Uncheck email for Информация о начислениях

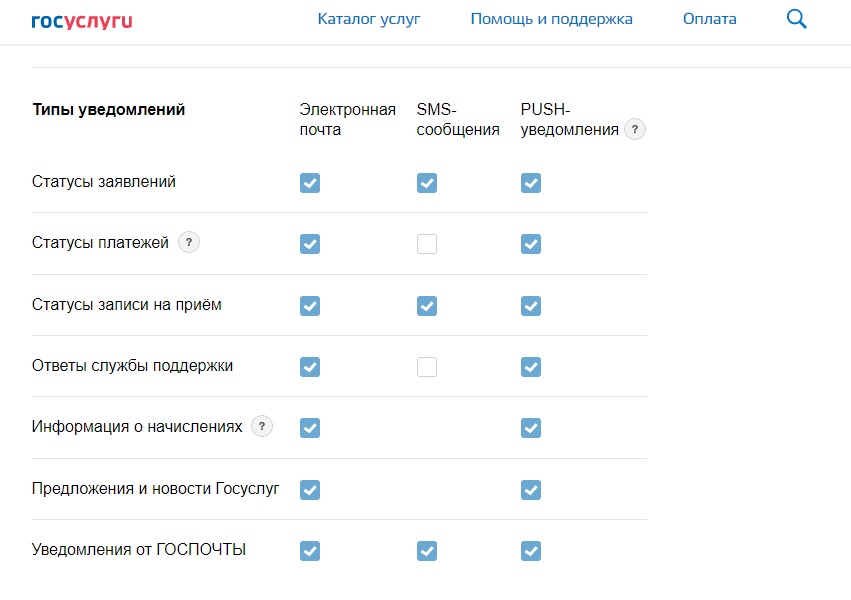[x=310, y=428]
